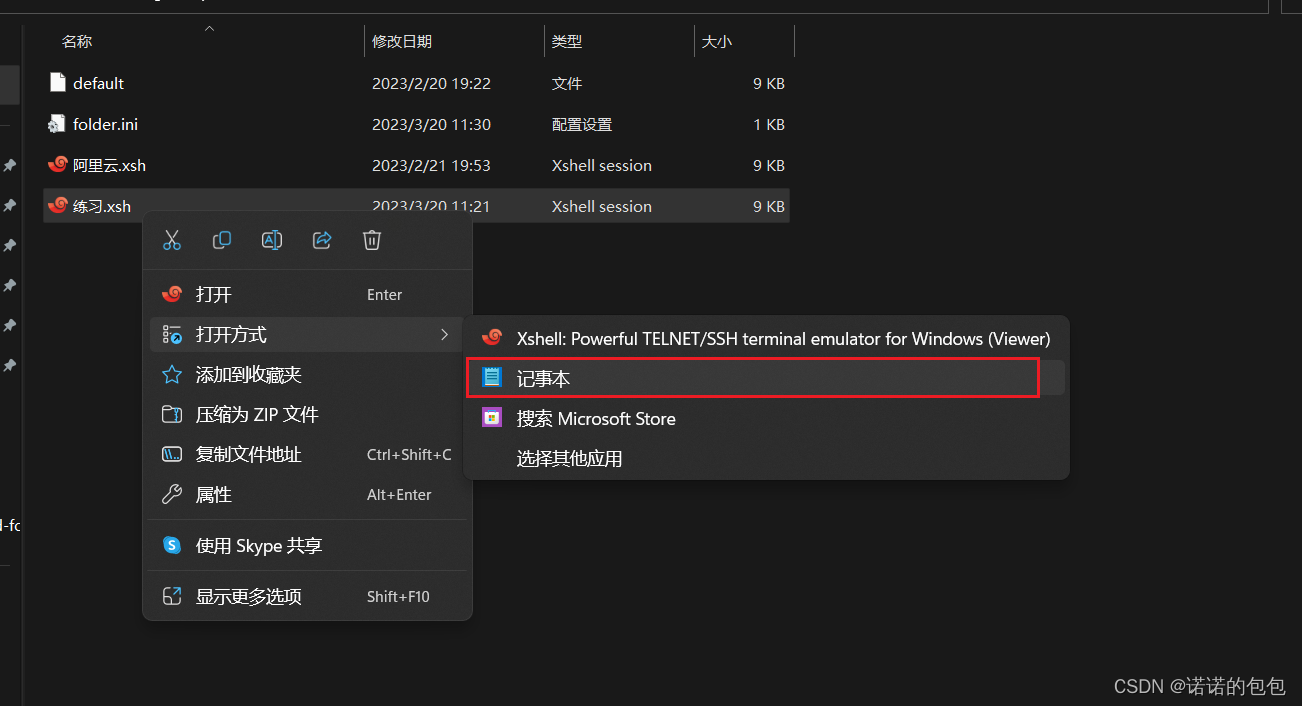Choose 使用 Skype 共享 entry
The width and height of the screenshot is (1302, 706).
[x=308, y=545]
